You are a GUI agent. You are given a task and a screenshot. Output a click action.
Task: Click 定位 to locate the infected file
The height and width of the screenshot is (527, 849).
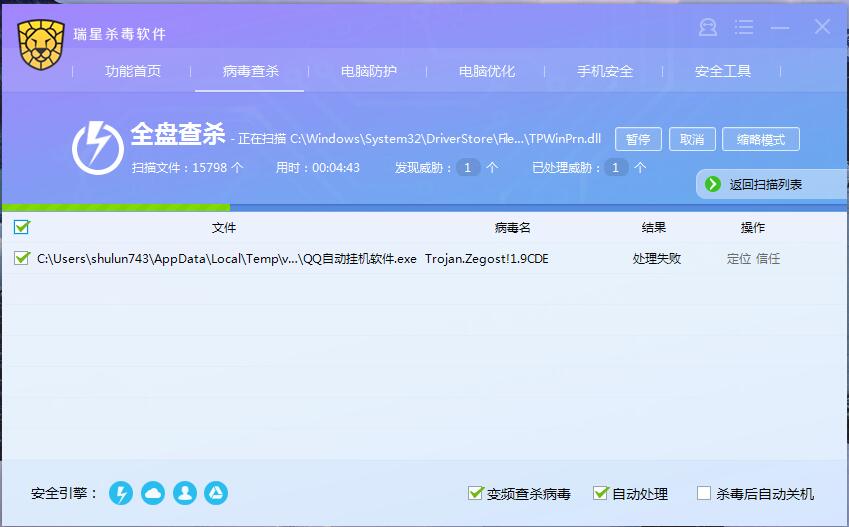[739, 259]
